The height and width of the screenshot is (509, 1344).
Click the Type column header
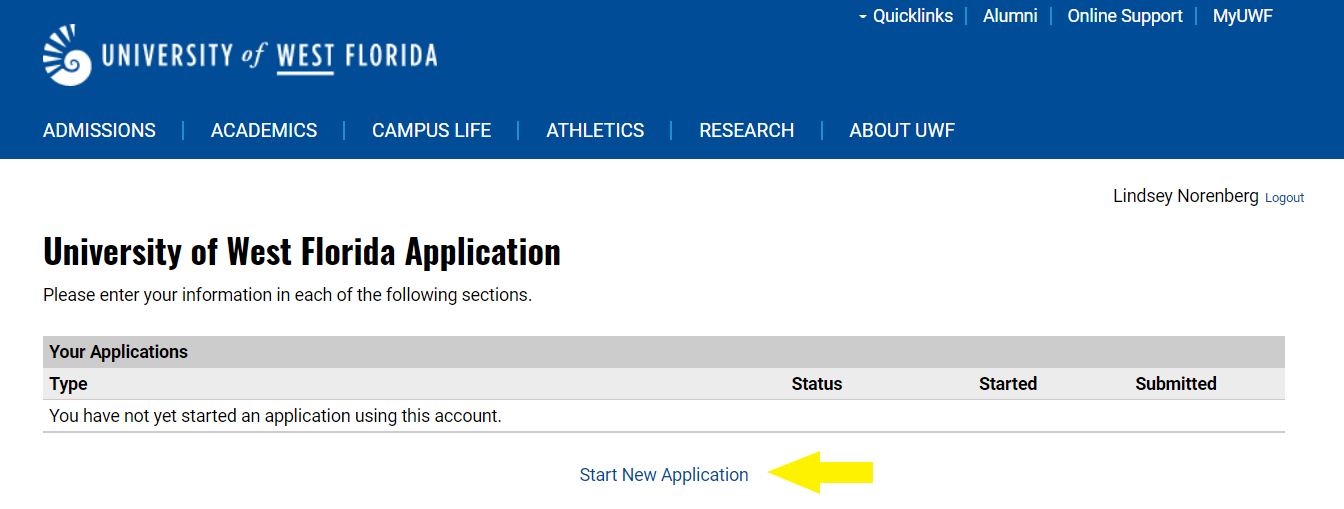(68, 384)
